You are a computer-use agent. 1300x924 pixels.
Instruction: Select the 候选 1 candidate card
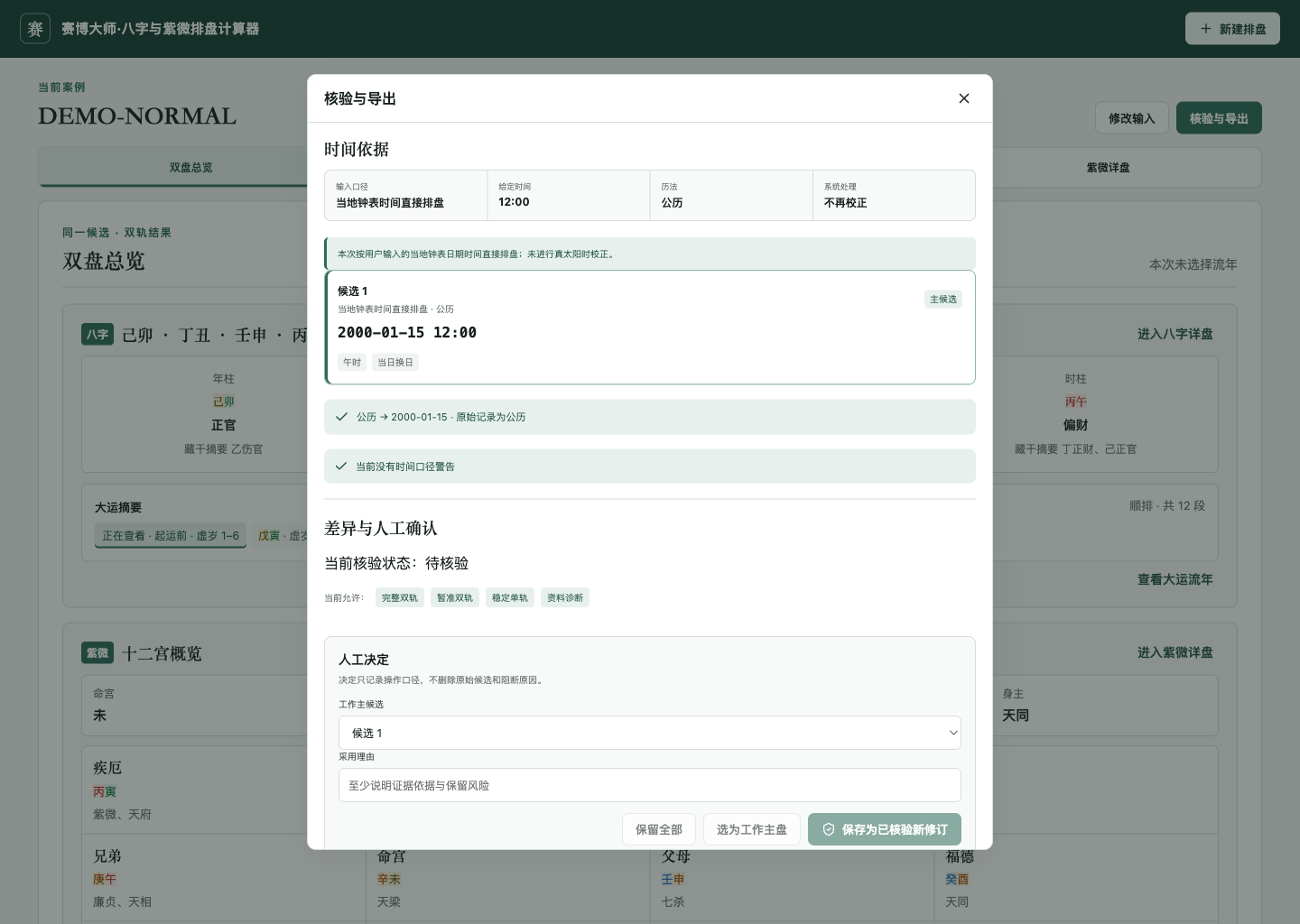(650, 328)
